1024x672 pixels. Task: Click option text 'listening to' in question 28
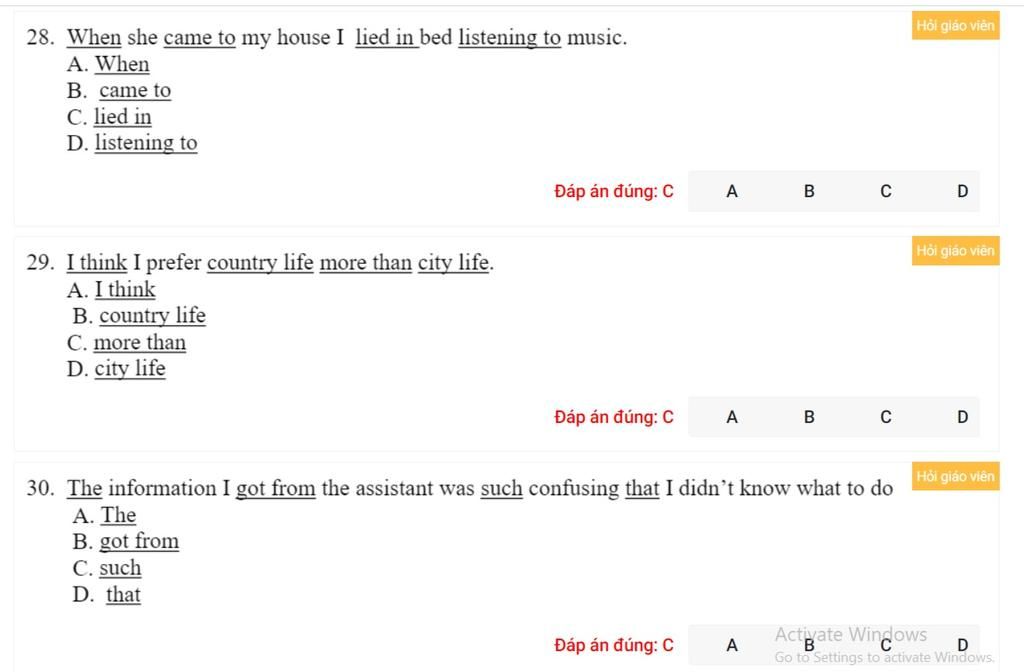(x=146, y=143)
